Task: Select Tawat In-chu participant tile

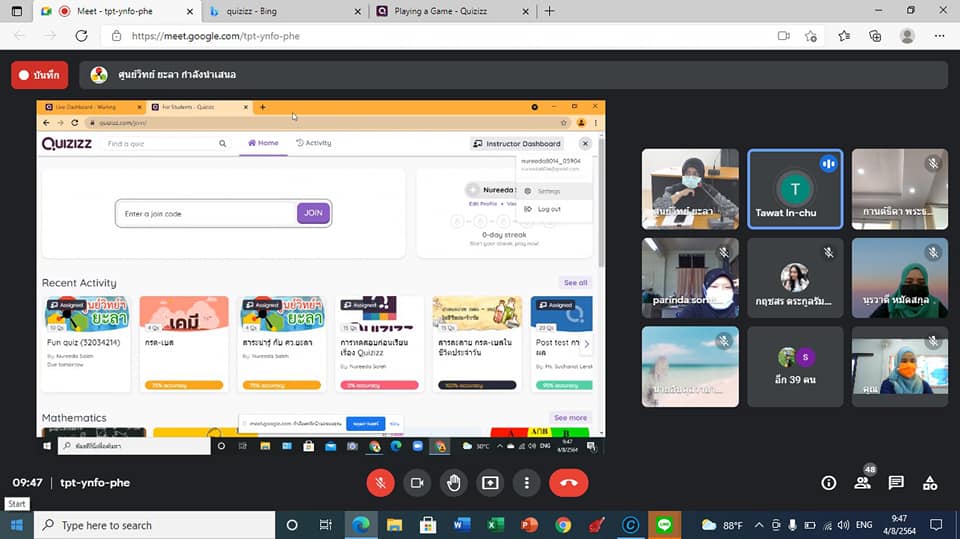Action: tap(795, 189)
